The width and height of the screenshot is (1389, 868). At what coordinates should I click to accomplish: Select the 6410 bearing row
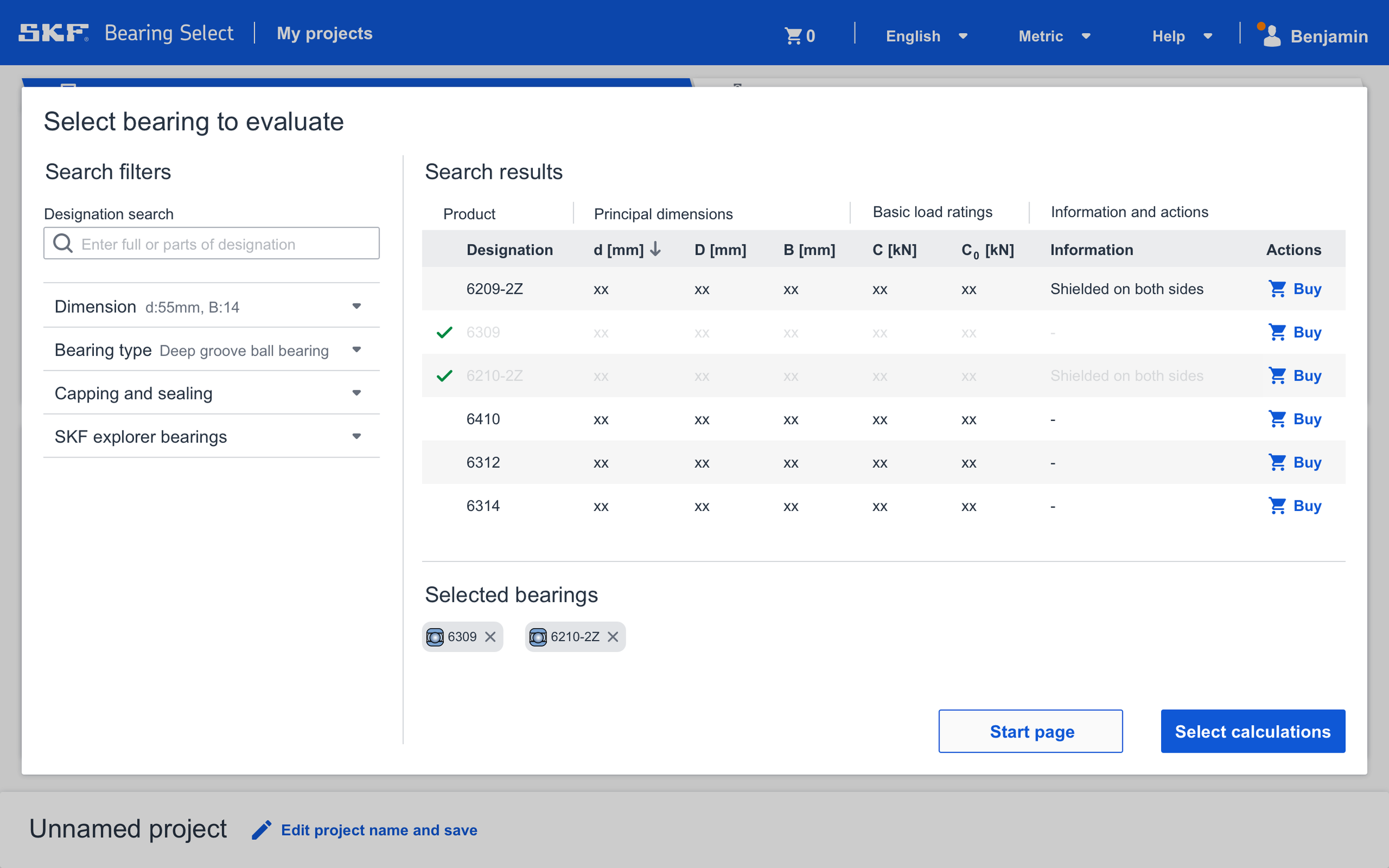point(483,419)
